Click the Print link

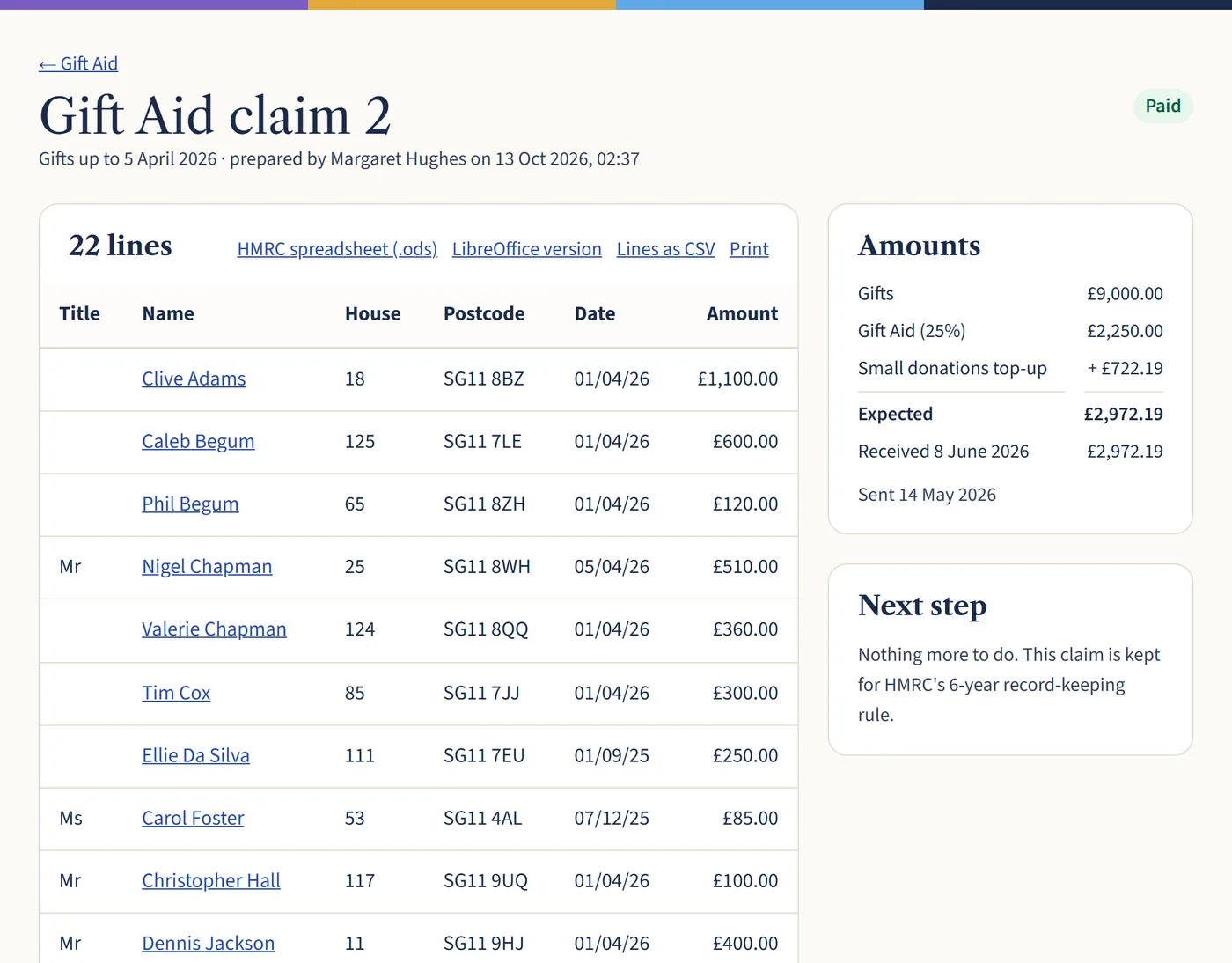749,249
